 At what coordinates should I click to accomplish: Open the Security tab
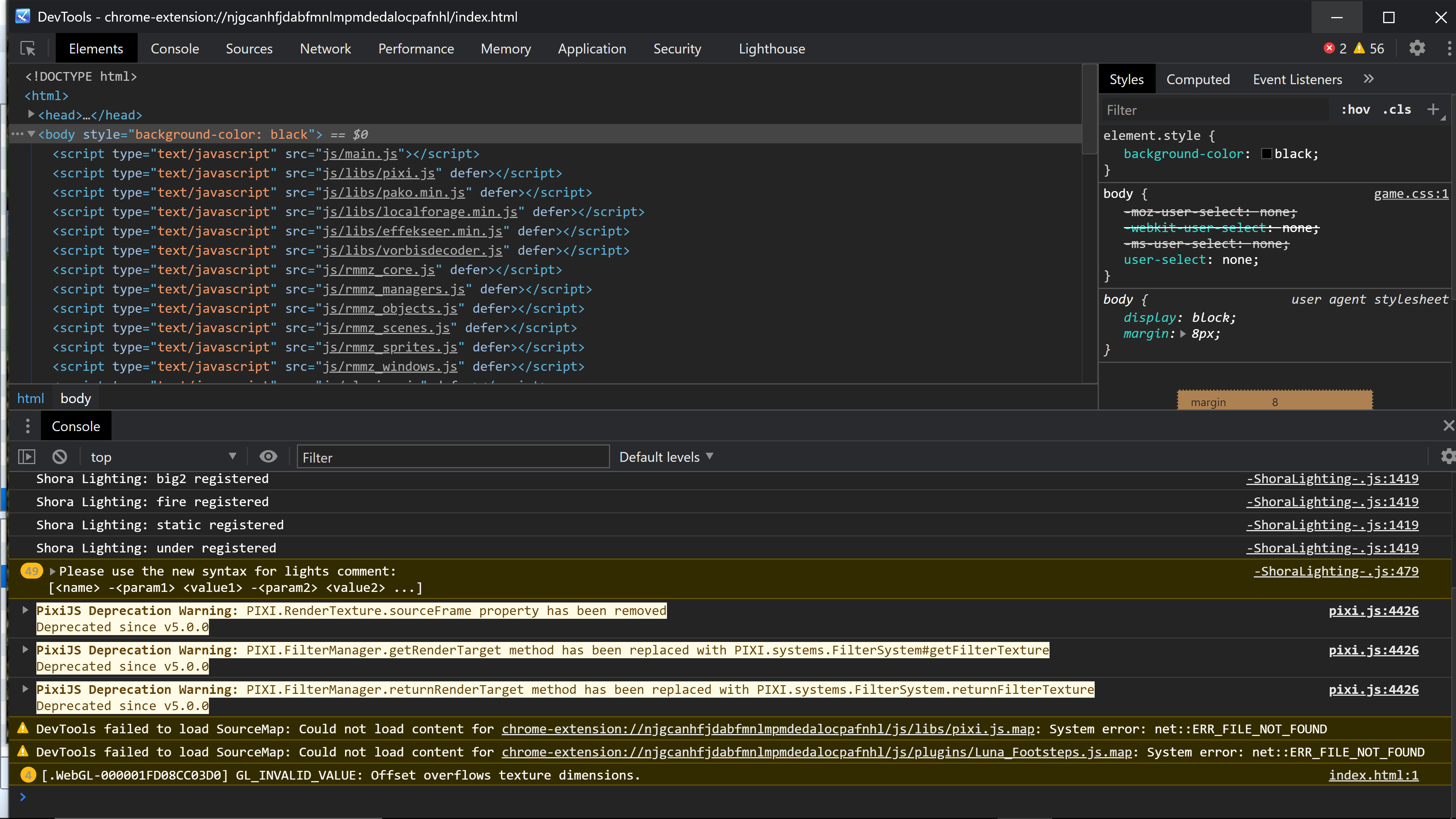(677, 49)
